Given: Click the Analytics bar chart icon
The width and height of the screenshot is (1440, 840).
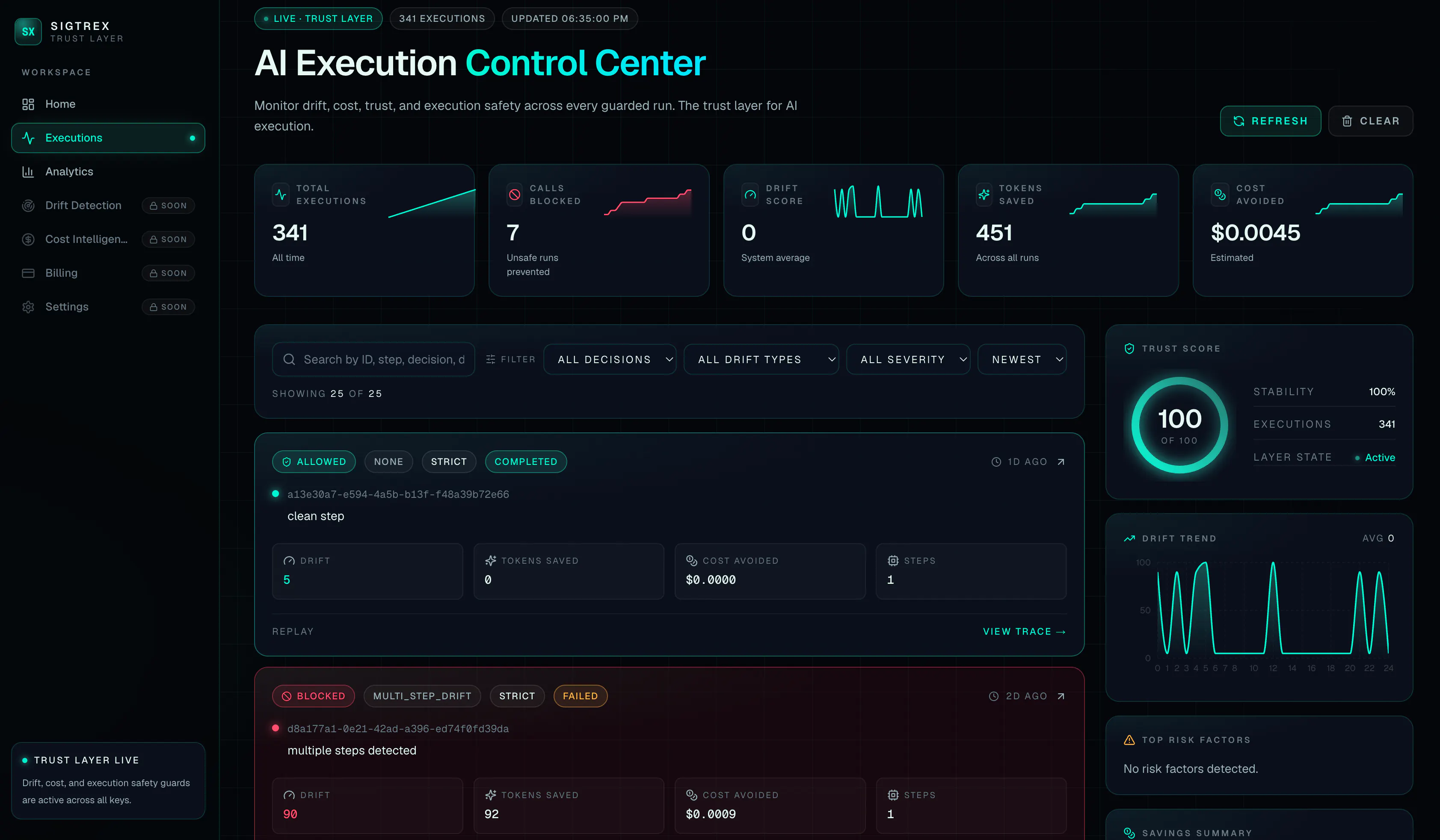Looking at the screenshot, I should click(x=28, y=172).
